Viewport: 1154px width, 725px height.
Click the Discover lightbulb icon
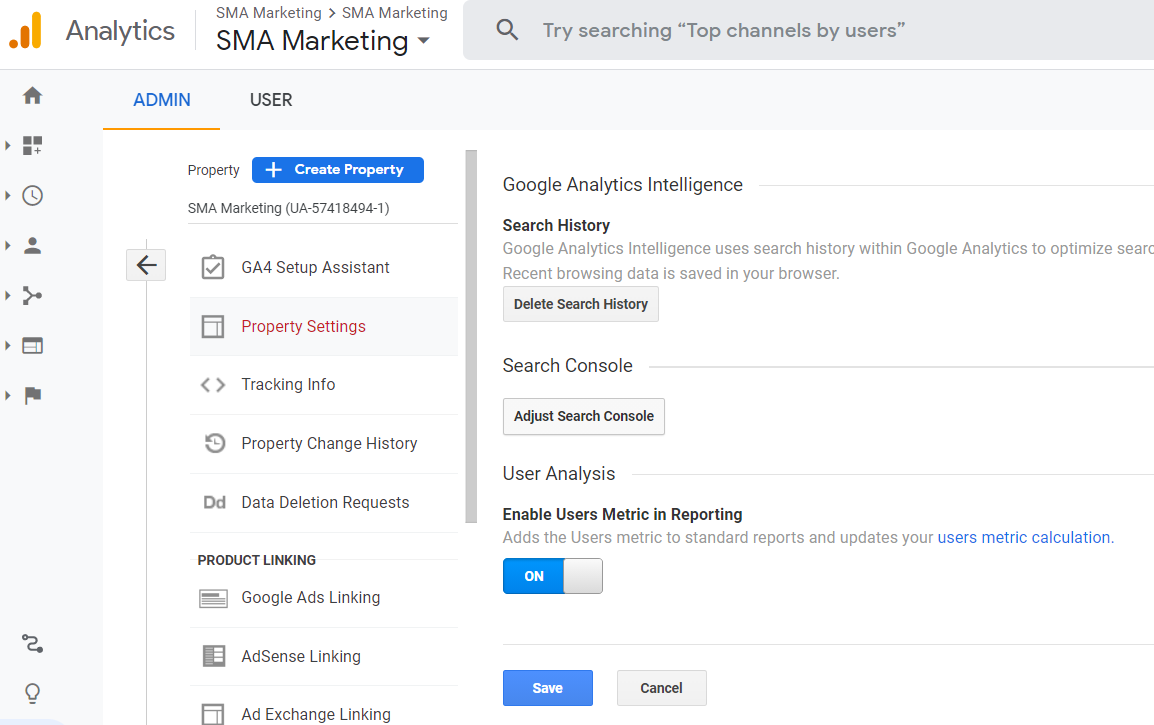[33, 693]
